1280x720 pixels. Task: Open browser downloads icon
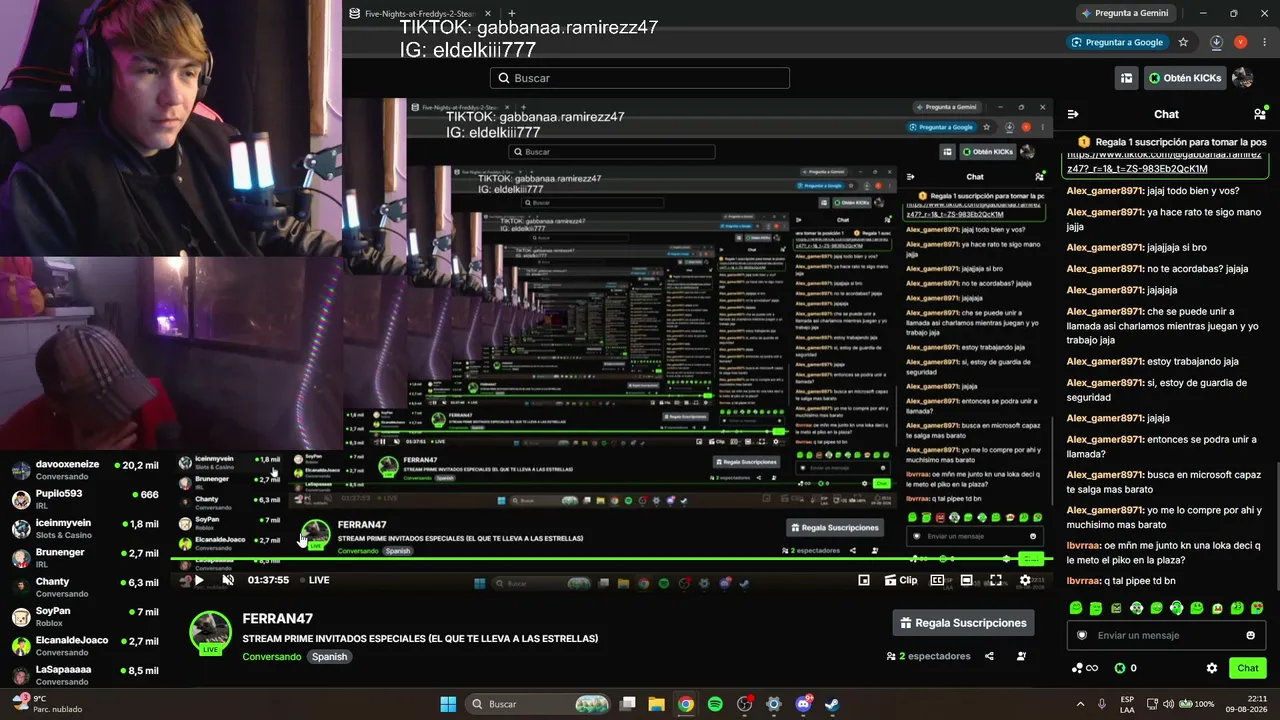coord(1216,42)
